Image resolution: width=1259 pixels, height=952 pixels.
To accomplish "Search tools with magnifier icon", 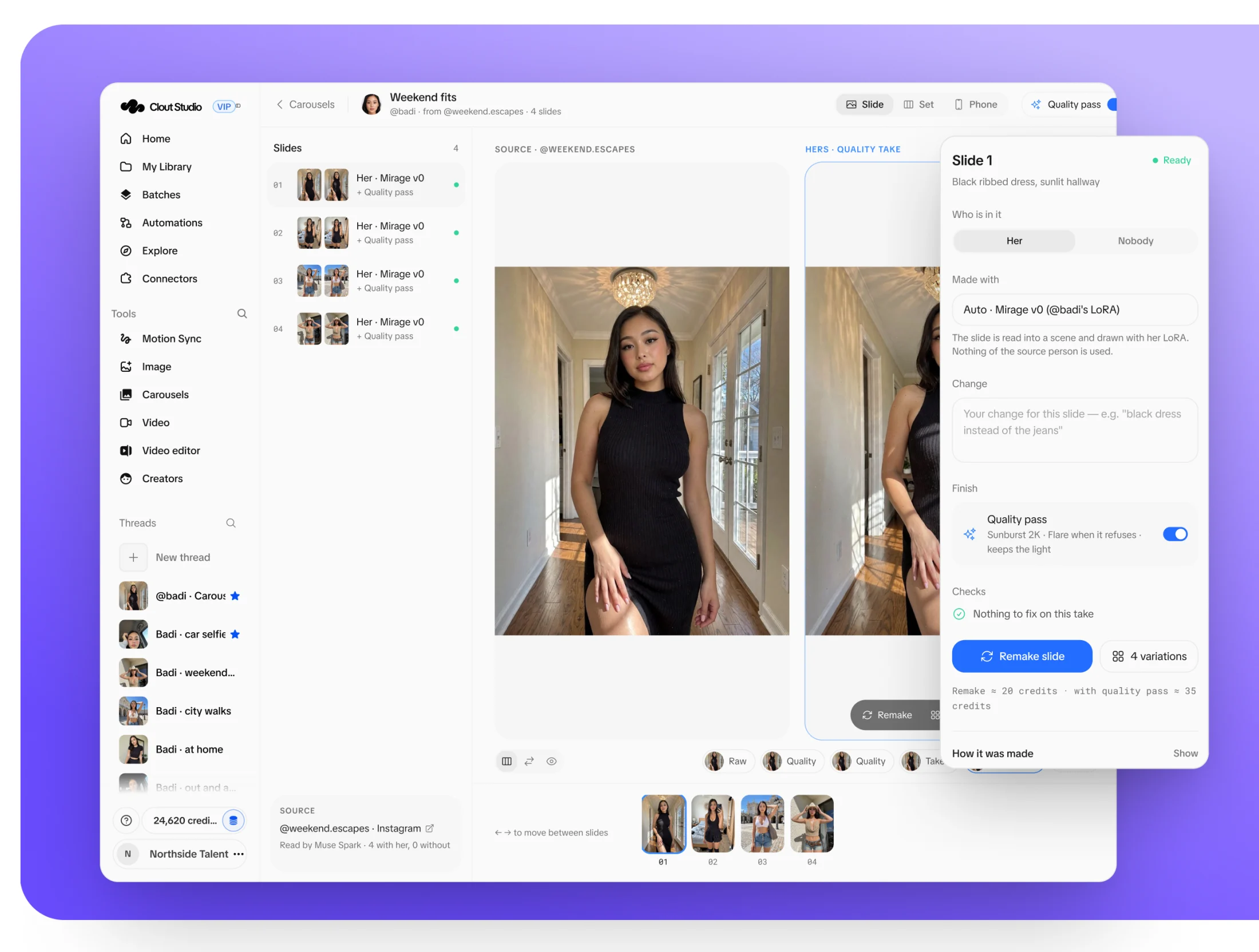I will click(242, 314).
